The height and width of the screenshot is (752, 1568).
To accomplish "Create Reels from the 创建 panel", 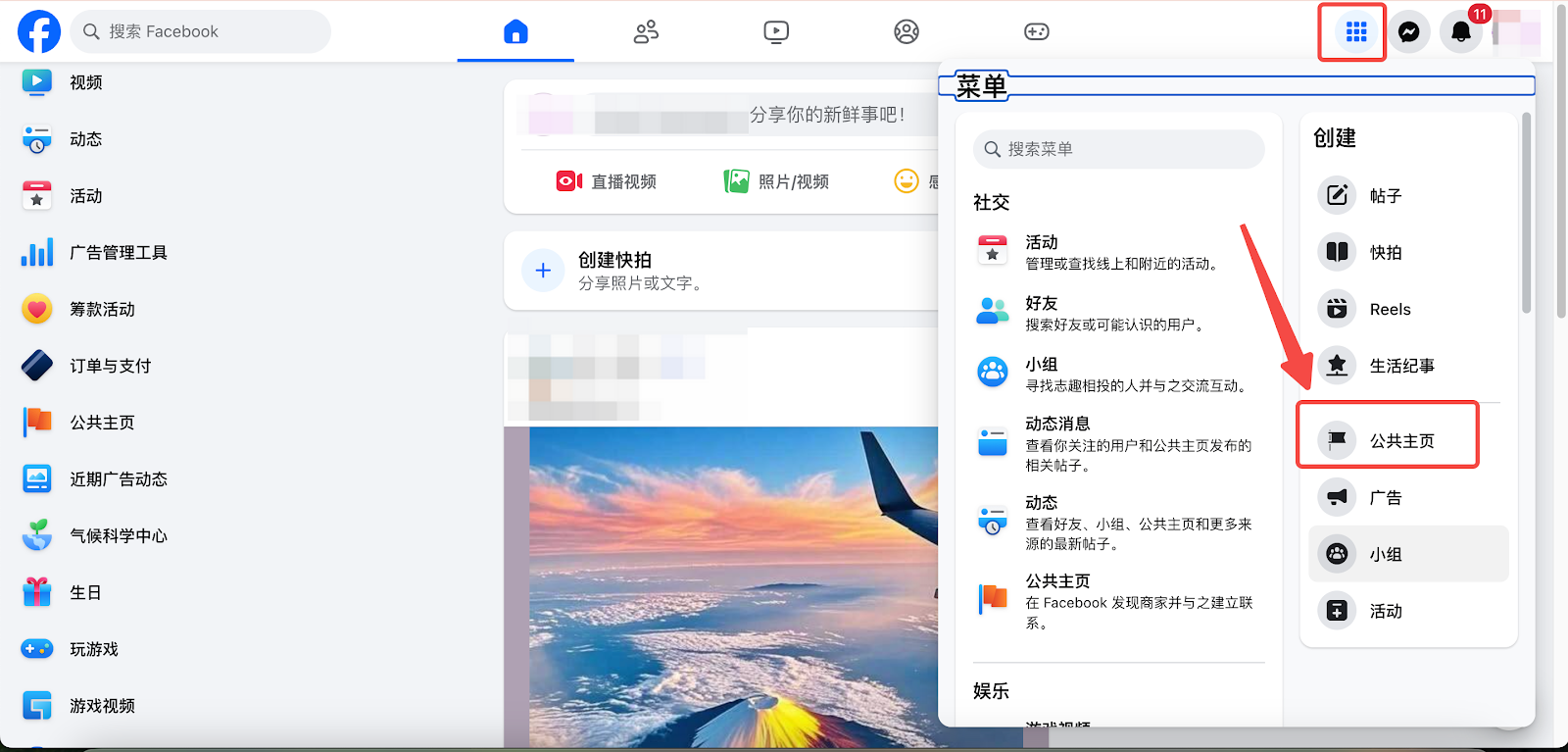I will point(1408,309).
